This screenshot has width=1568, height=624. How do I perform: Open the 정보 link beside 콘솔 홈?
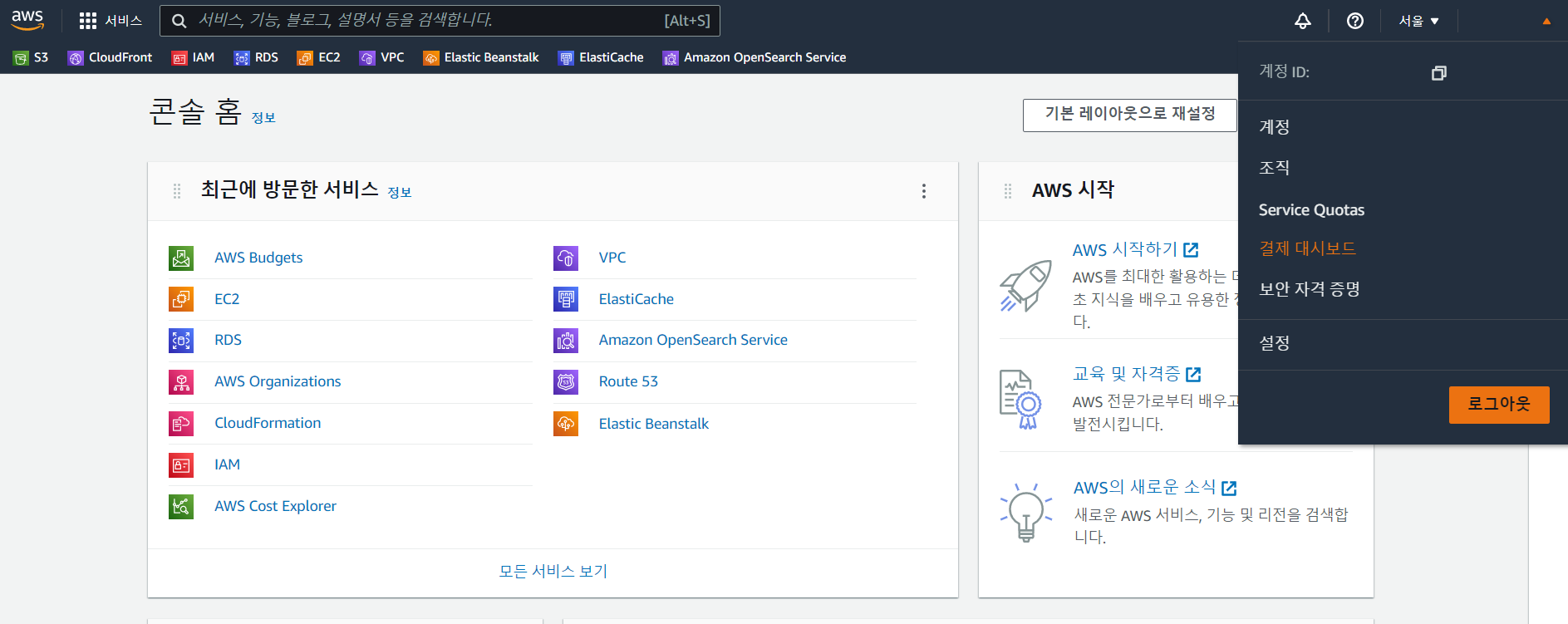263,118
